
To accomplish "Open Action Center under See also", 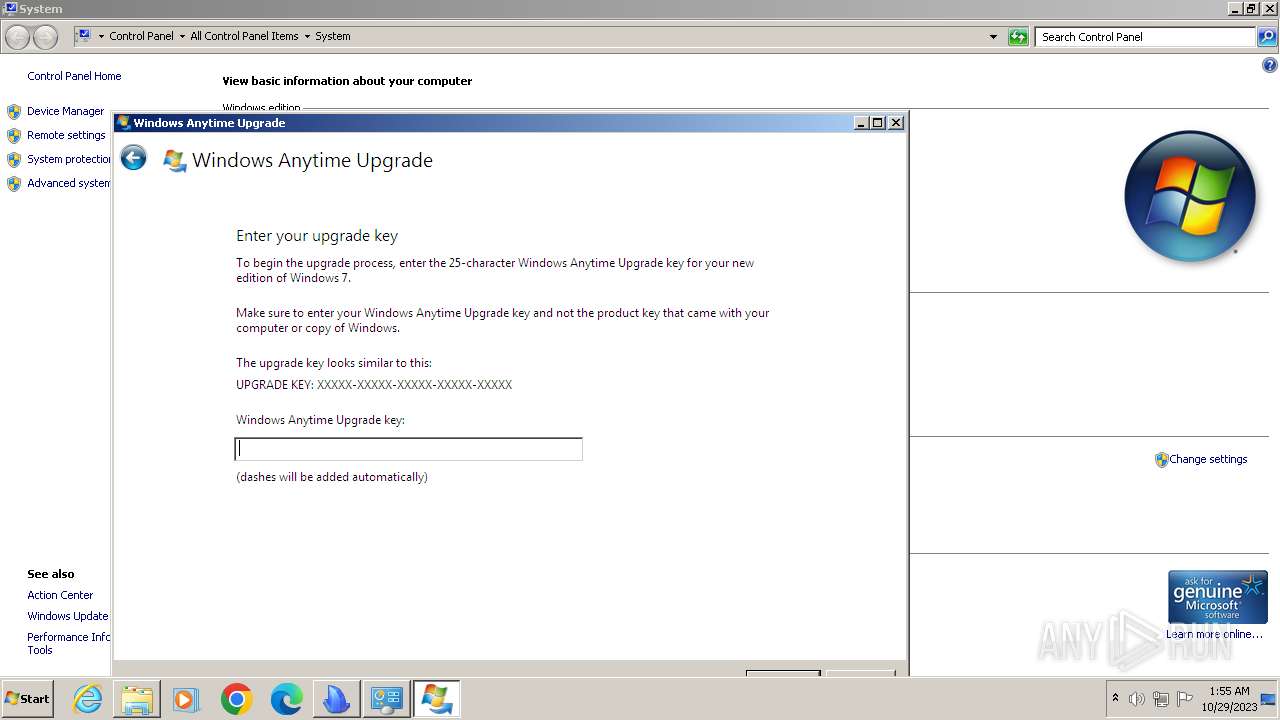I will pyautogui.click(x=60, y=595).
